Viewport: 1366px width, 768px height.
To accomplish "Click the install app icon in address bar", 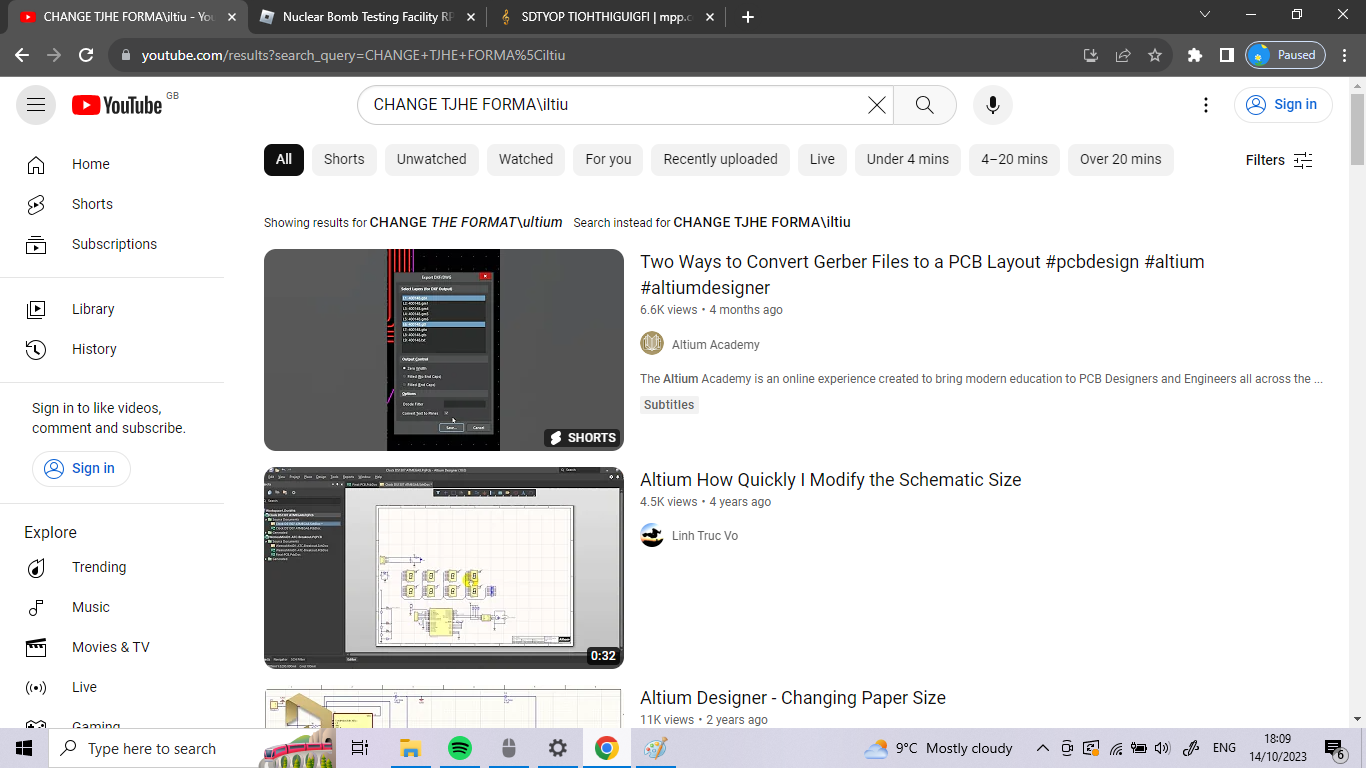I will pos(1091,55).
